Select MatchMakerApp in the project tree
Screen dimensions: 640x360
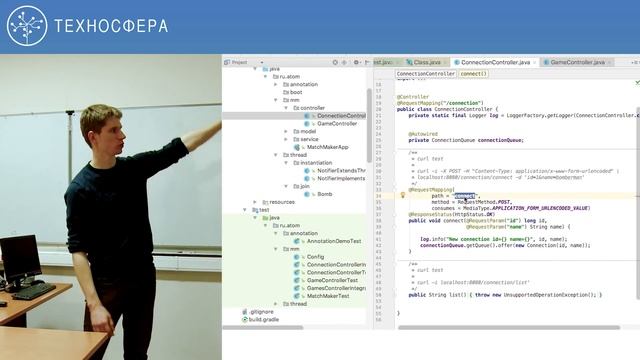327,147
